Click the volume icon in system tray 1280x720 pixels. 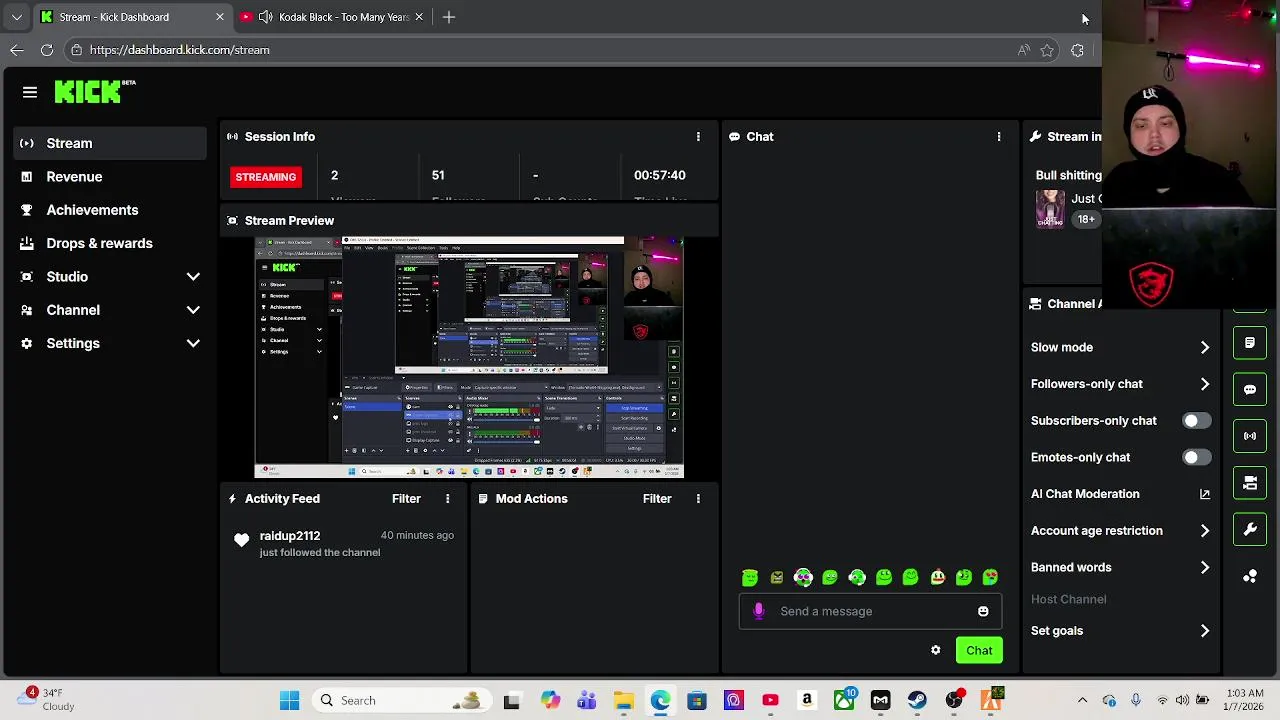pyautogui.click(x=1183, y=700)
